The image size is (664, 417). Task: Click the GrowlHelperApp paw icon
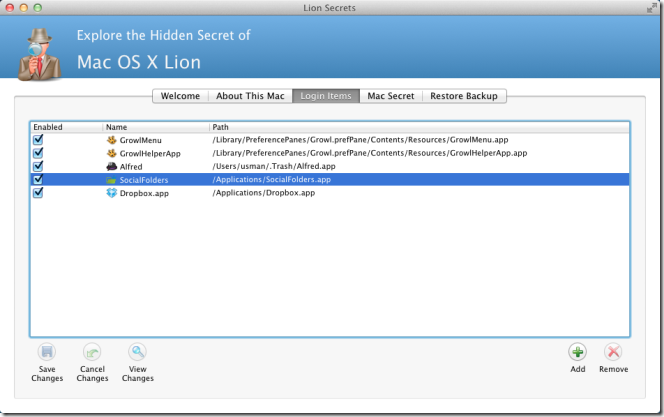111,153
